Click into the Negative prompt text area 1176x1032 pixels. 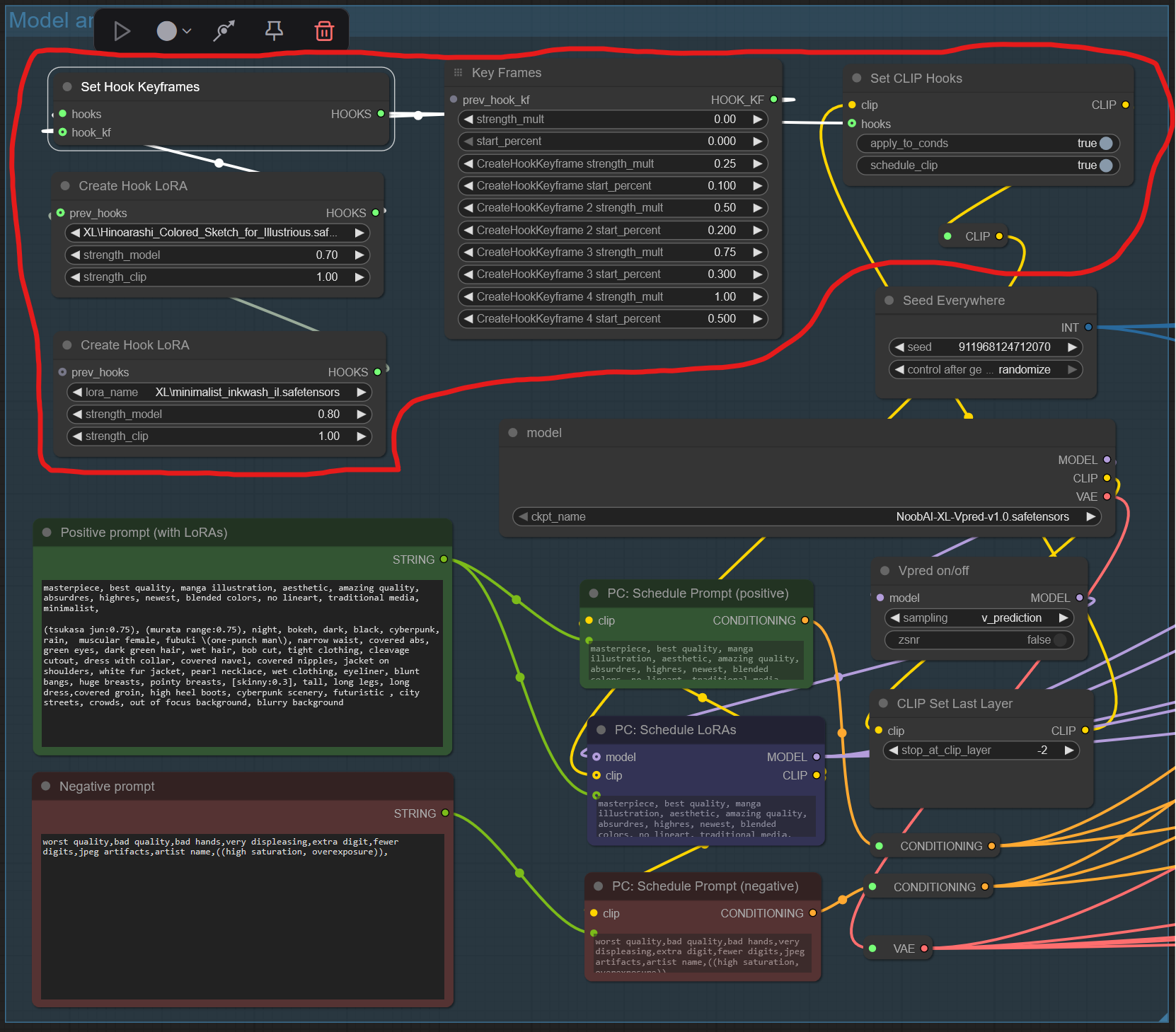point(242,916)
